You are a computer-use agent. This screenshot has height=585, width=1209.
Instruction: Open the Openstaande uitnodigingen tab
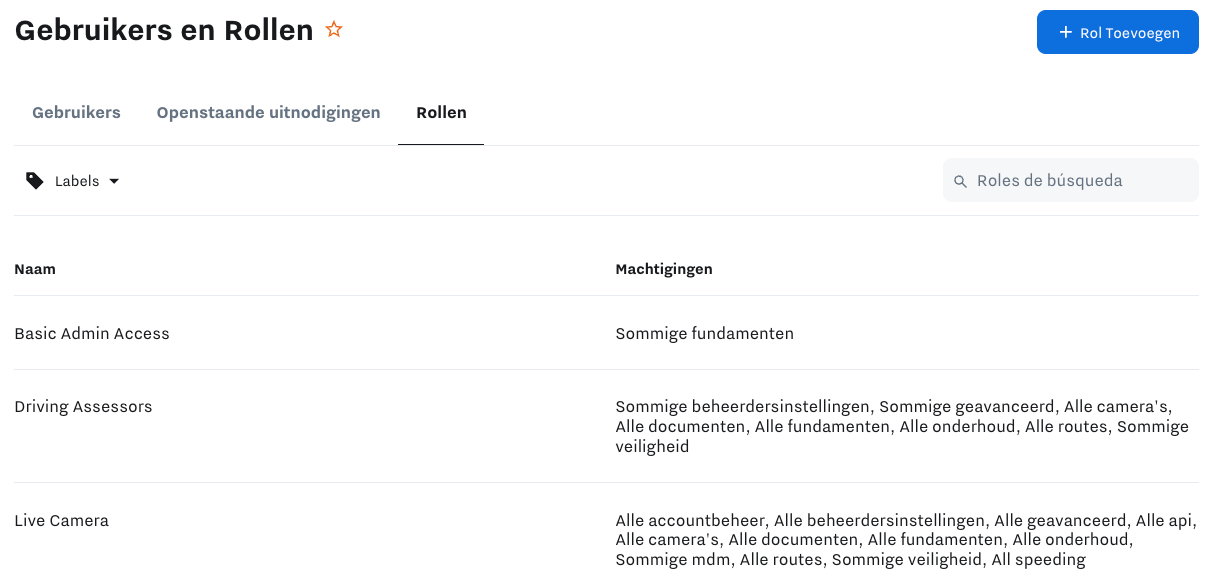coord(268,112)
